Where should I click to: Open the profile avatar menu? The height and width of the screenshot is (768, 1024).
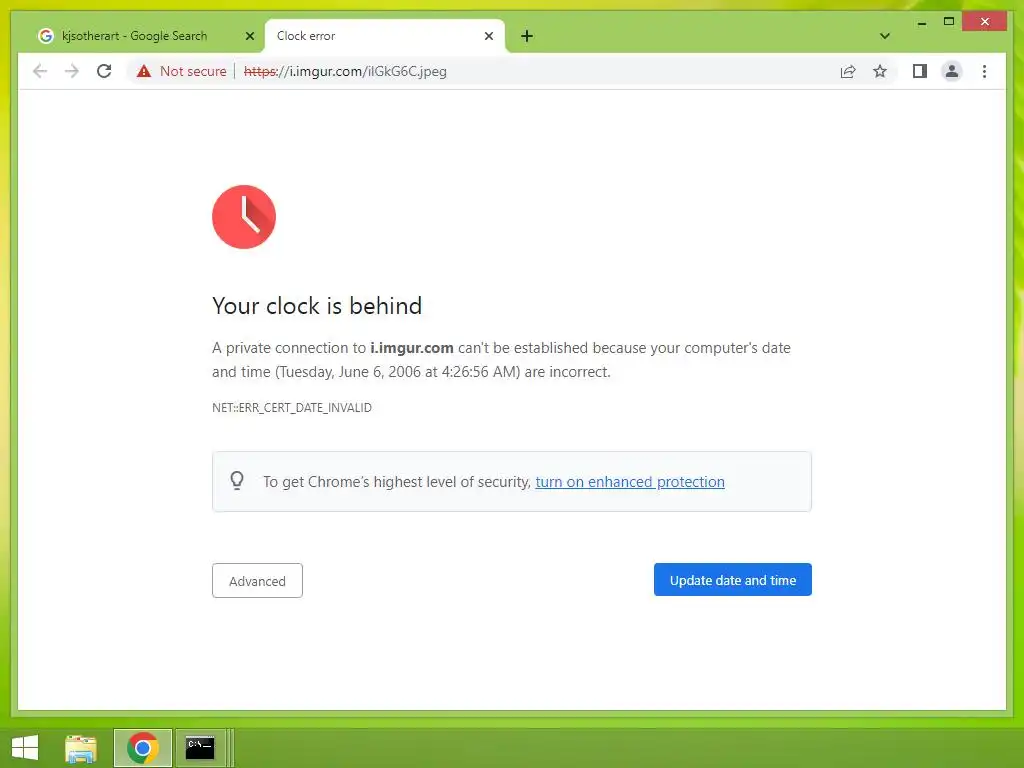tap(952, 71)
